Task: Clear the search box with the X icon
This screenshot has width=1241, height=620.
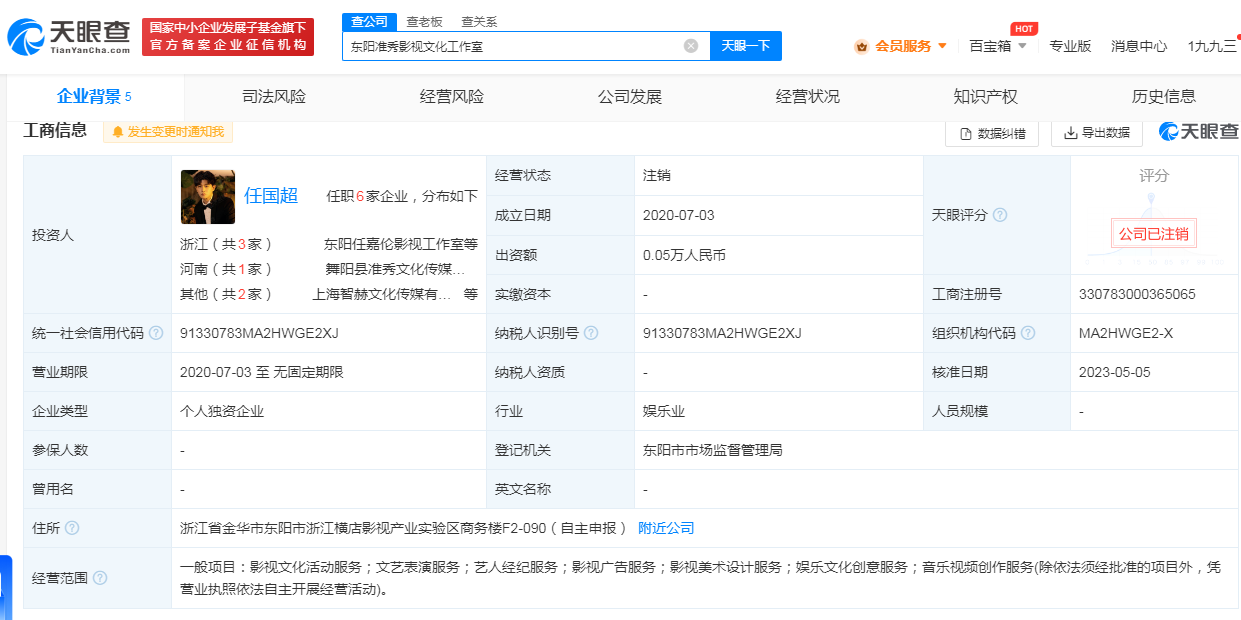Action: point(691,46)
